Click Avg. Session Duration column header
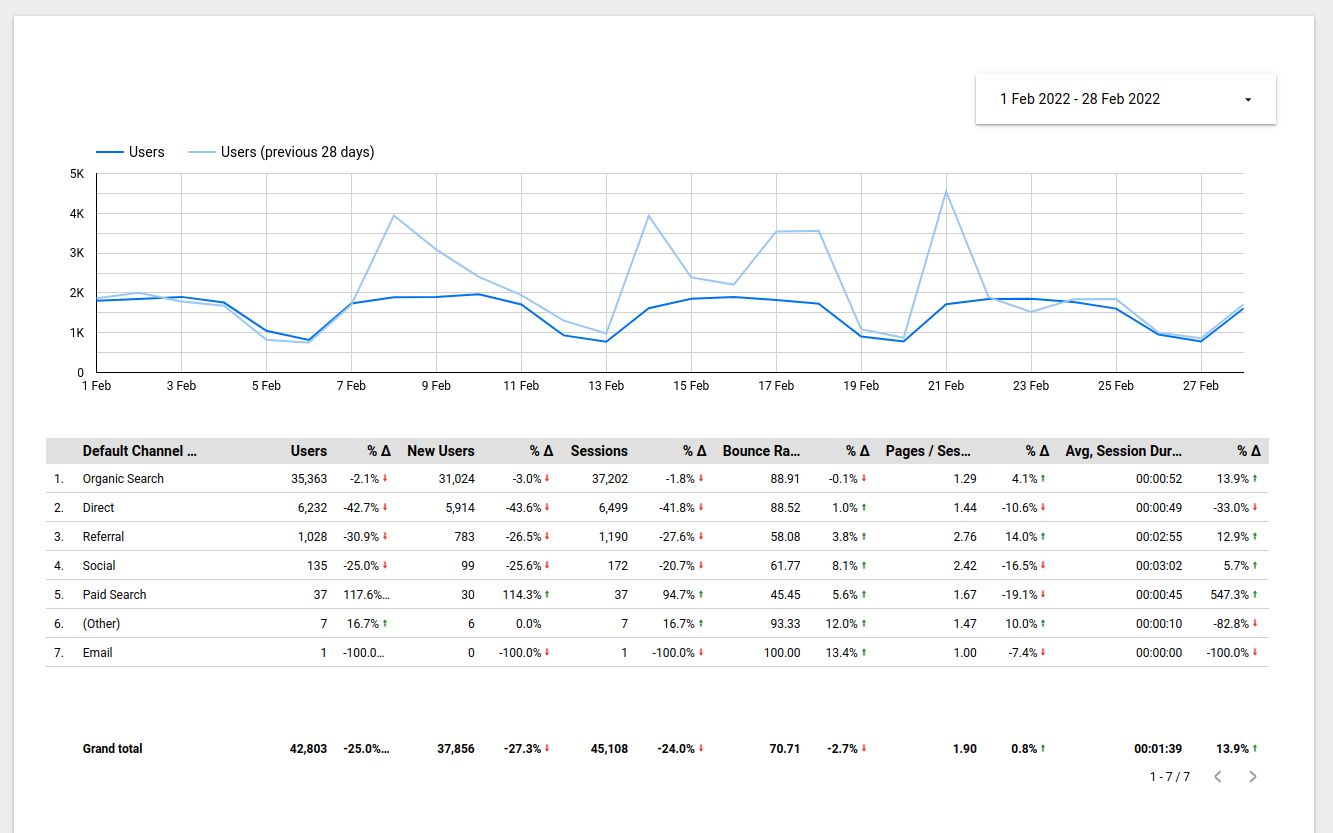Viewport: 1333px width, 833px height. [x=1123, y=451]
